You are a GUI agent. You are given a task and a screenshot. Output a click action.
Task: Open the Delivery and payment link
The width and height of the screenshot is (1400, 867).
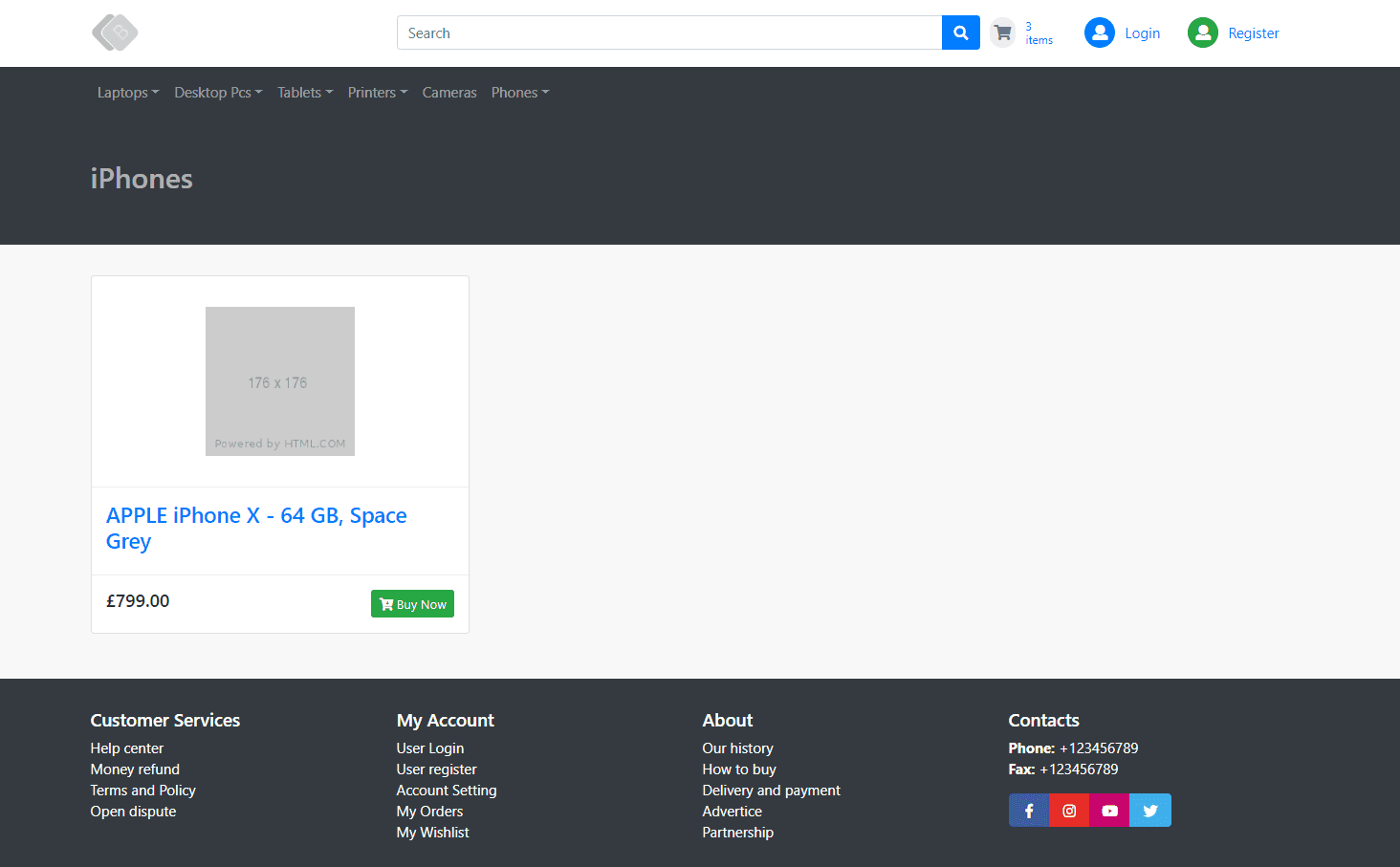pos(772,791)
